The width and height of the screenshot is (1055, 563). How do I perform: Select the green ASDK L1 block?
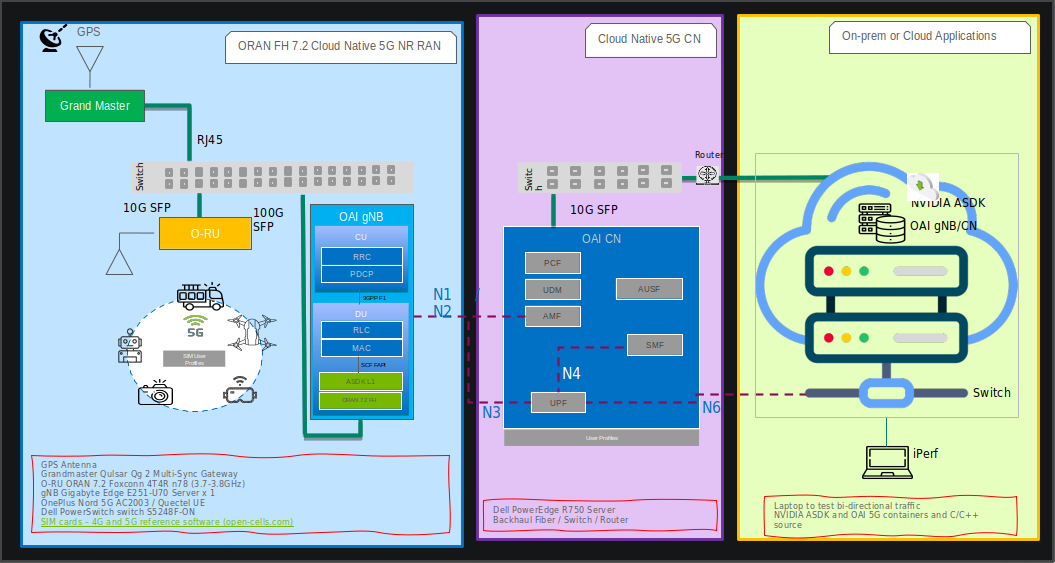click(360, 381)
